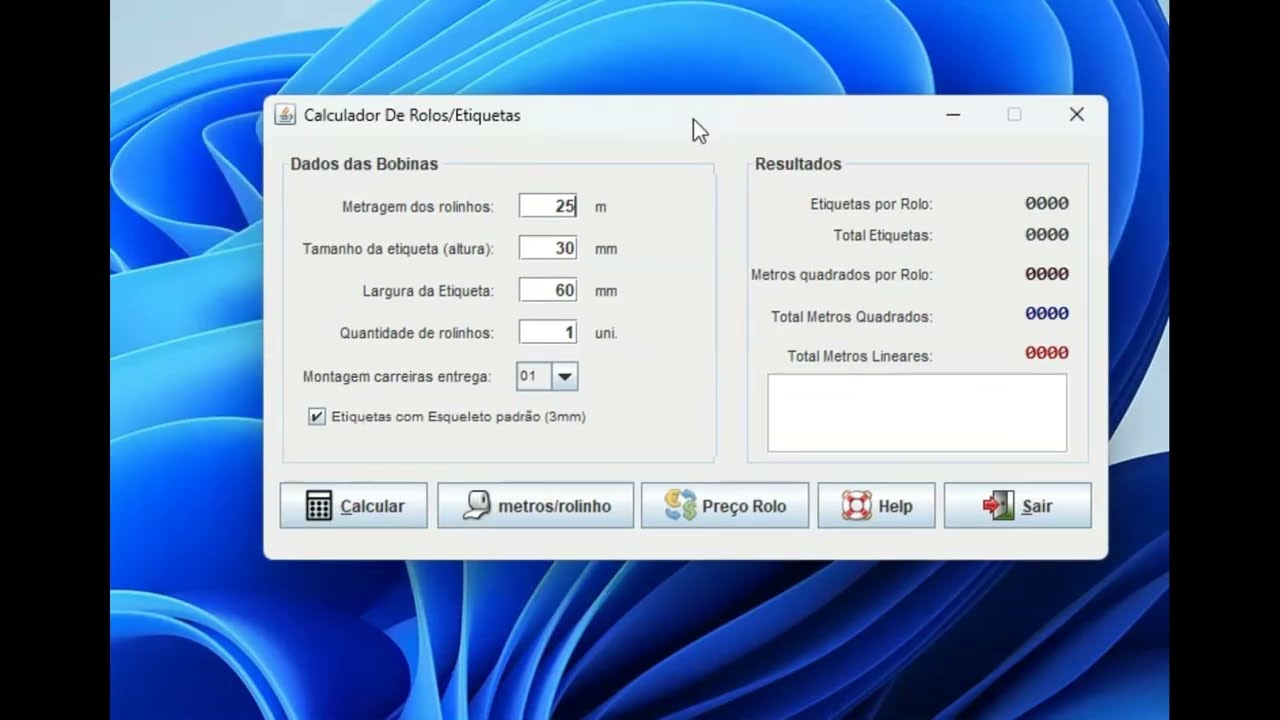Viewport: 1280px width, 720px height.
Task: Click the exit door icon on Sair button
Action: point(999,506)
